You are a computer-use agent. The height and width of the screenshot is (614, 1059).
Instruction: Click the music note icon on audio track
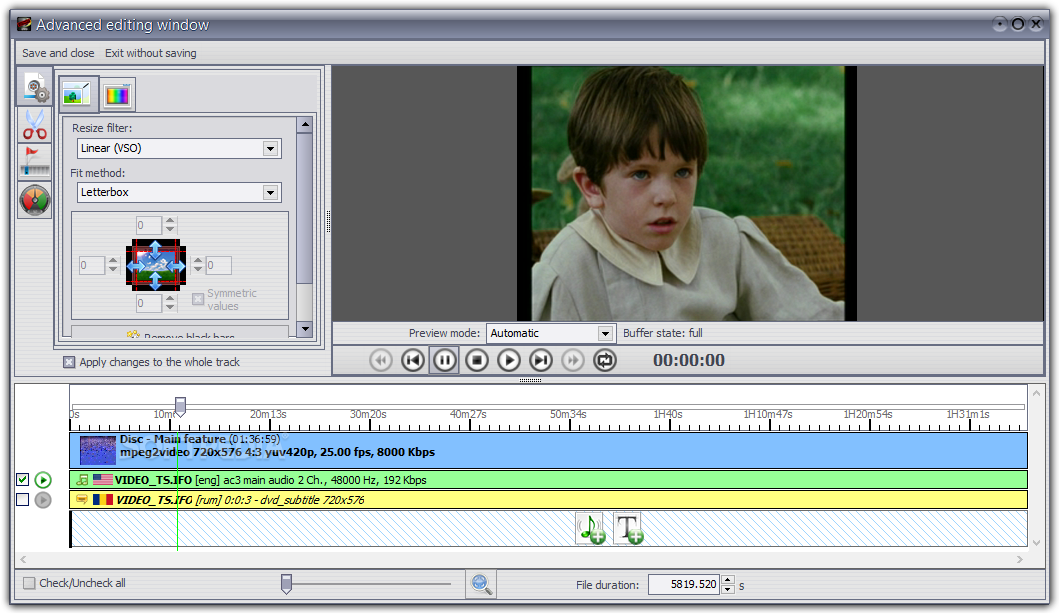(x=82, y=480)
